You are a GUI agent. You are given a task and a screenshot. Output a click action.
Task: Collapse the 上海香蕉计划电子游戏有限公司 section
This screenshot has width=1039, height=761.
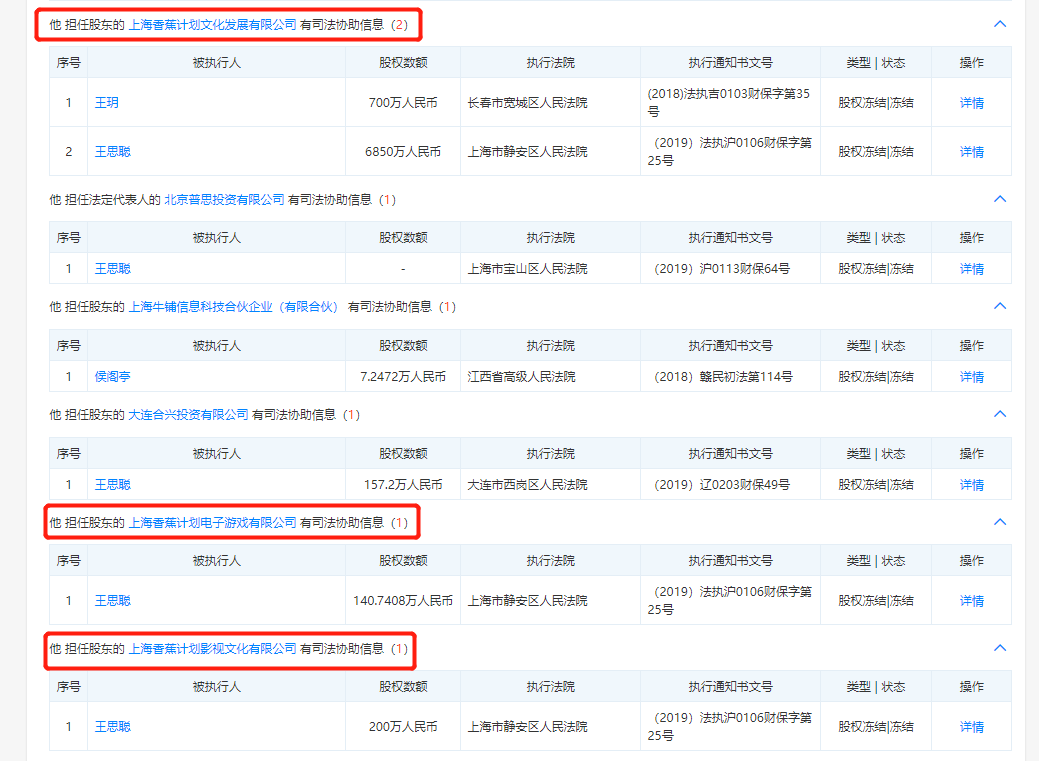(999, 522)
